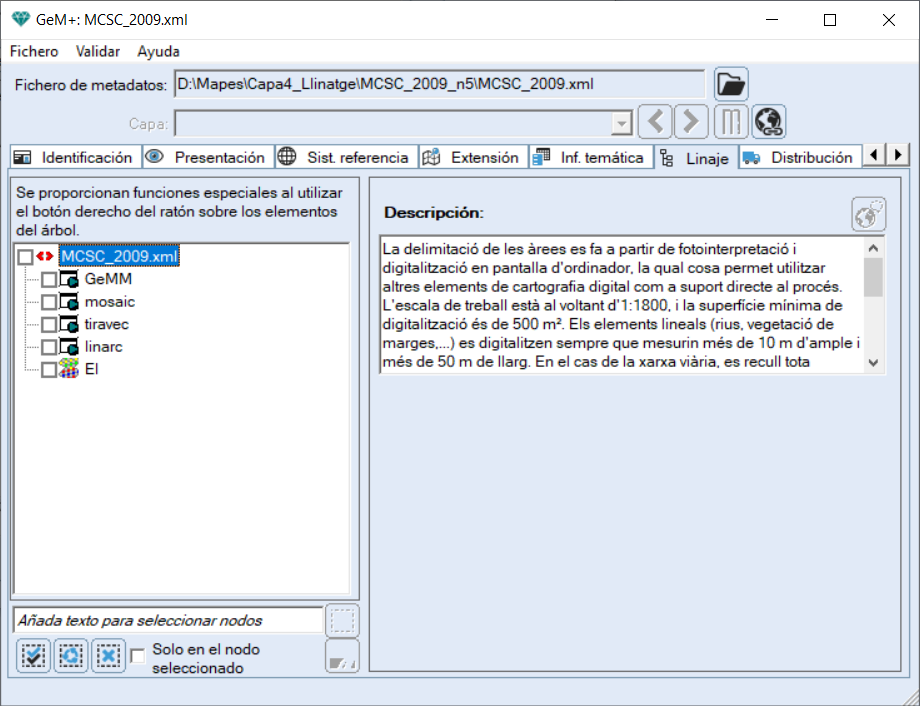Tick the tiravec node checkbox
The width and height of the screenshot is (920, 706).
click(49, 325)
